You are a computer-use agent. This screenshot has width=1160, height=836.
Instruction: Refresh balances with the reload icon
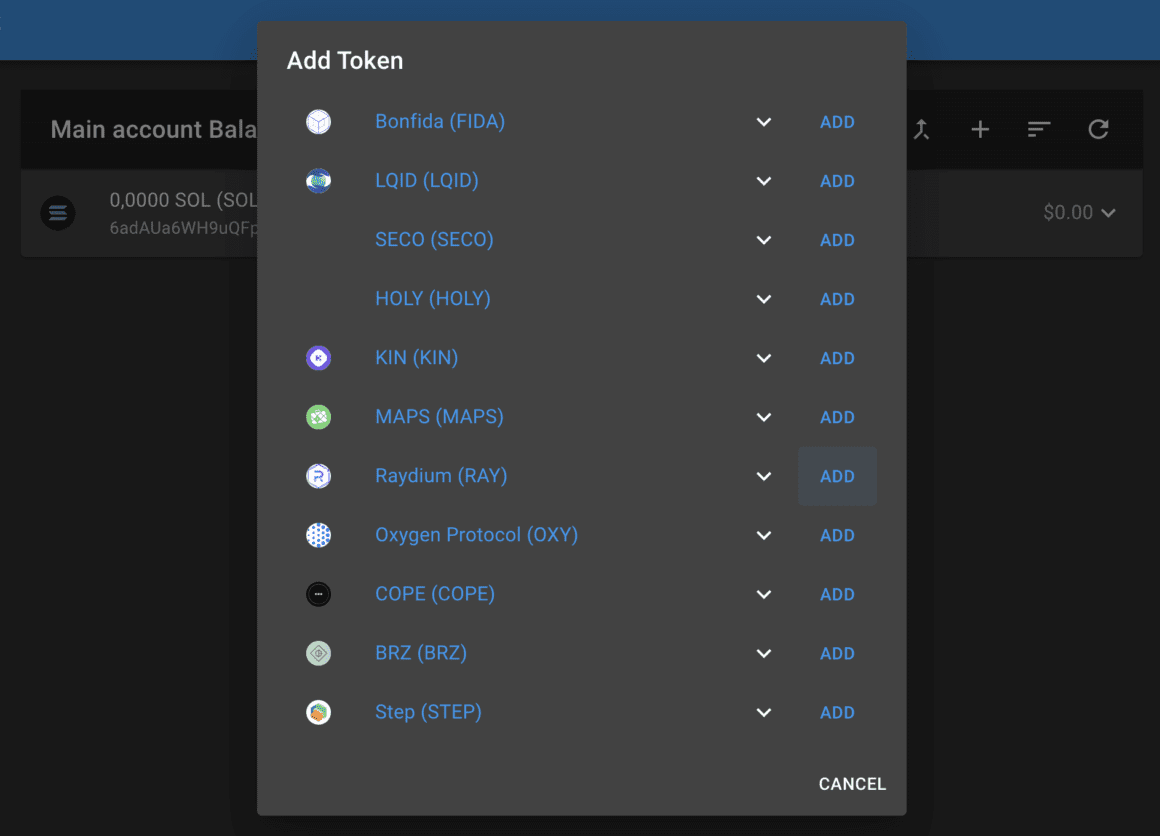click(x=1098, y=129)
